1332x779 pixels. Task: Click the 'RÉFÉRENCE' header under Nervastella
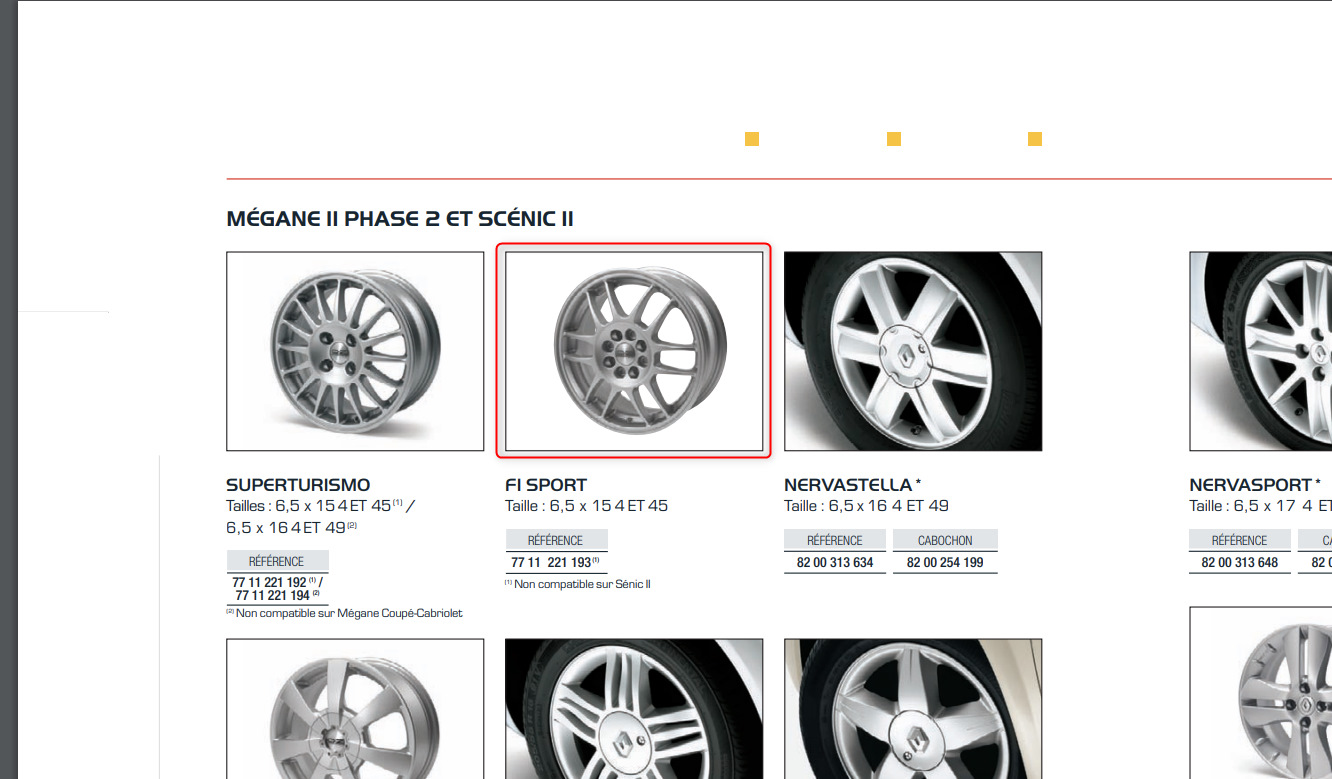pos(835,541)
